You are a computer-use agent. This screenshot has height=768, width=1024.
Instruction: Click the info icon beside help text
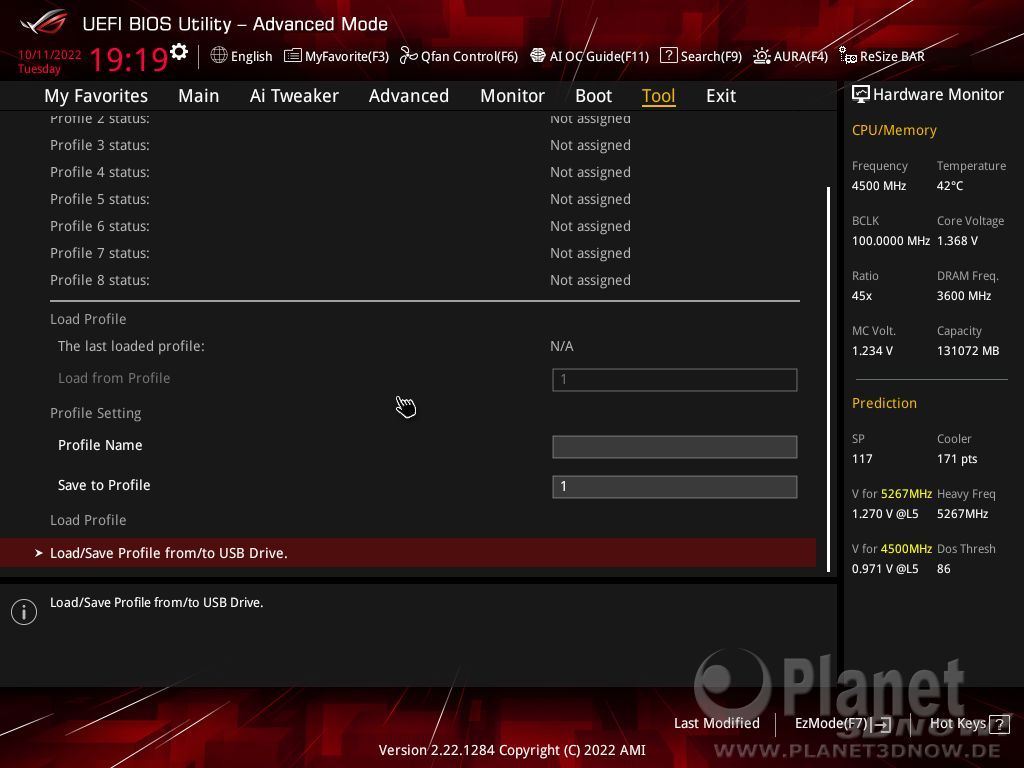(24, 612)
